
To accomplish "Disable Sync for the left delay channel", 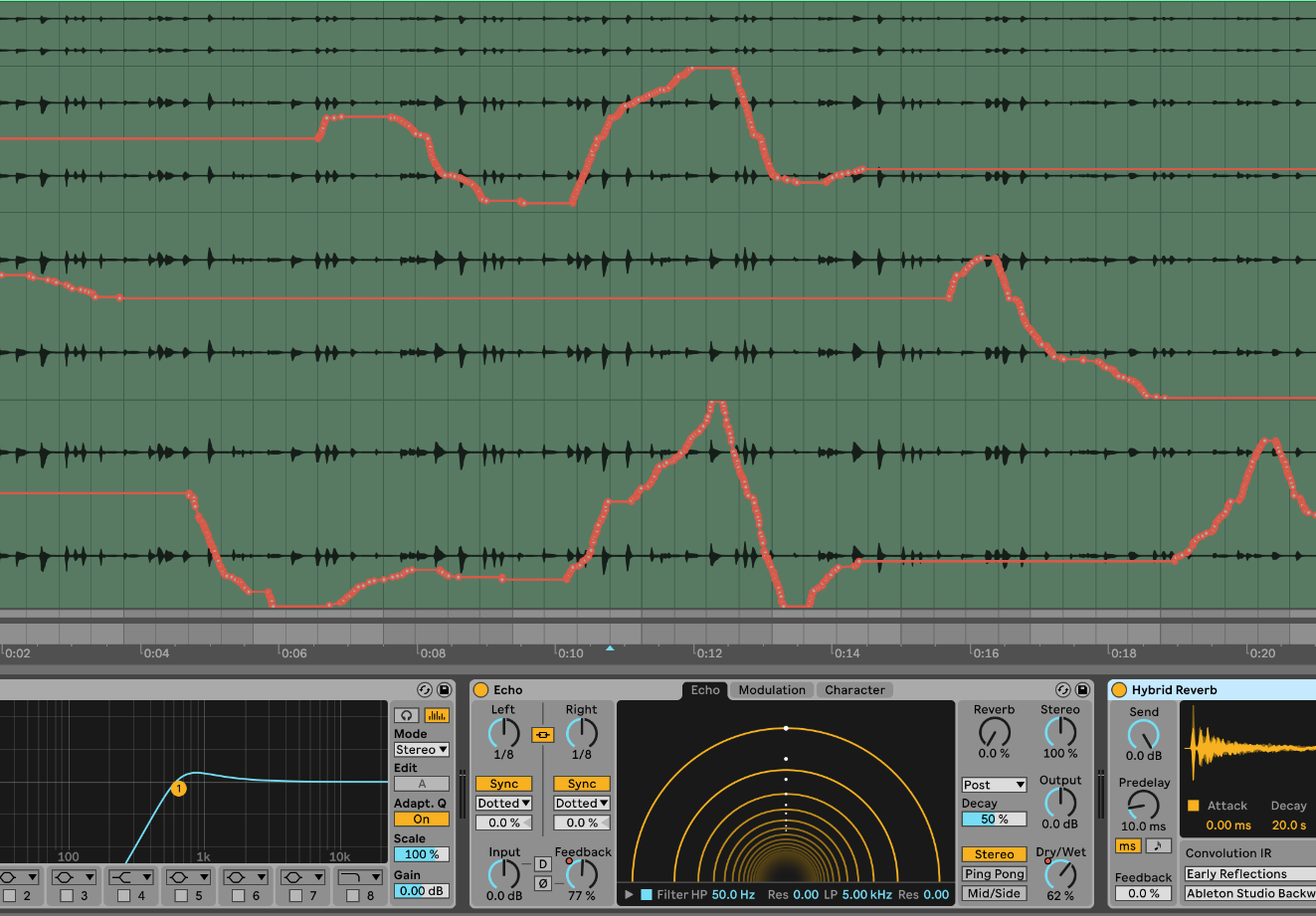I will point(503,784).
